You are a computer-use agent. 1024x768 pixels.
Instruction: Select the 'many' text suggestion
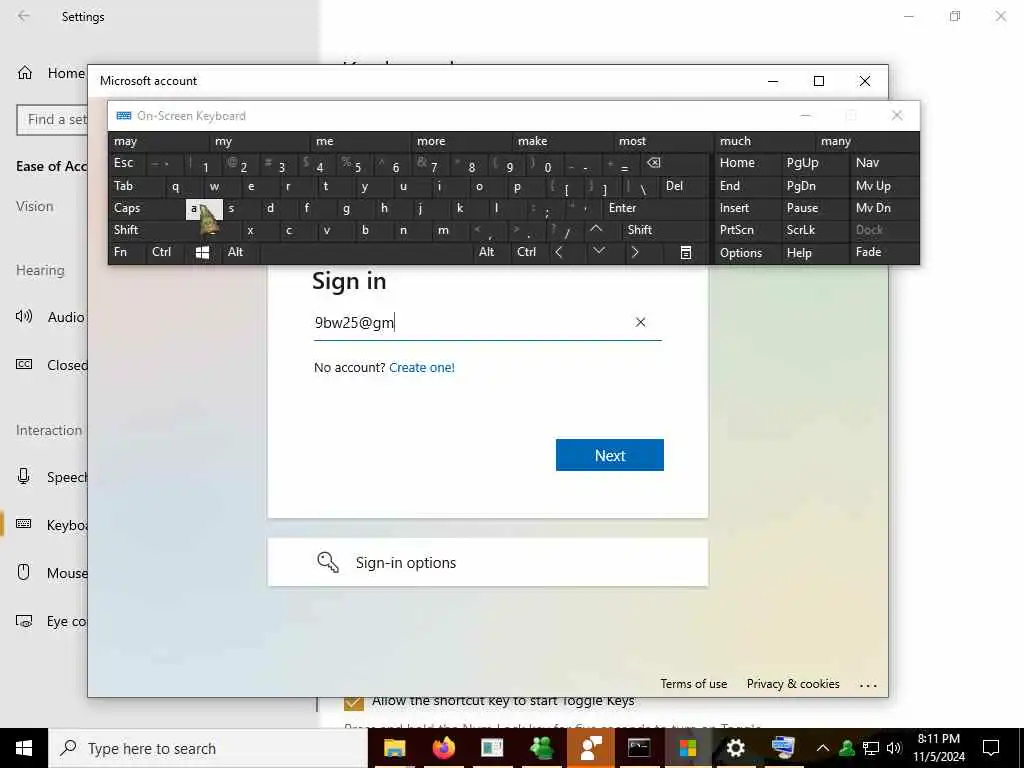point(867,141)
